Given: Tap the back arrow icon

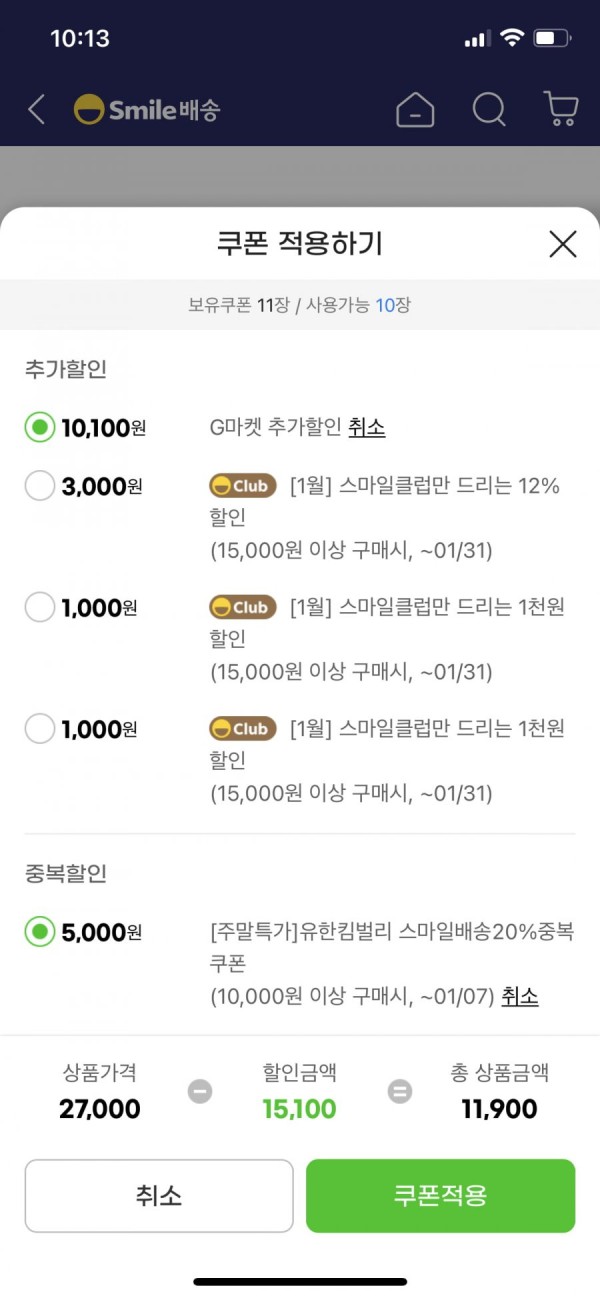Looking at the screenshot, I should (x=36, y=109).
